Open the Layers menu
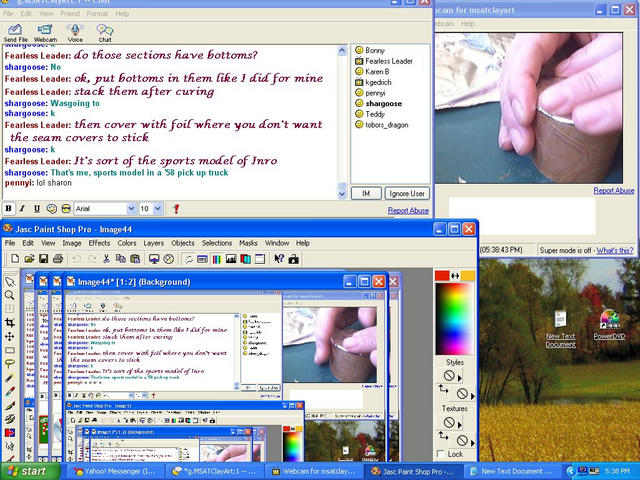The height and width of the screenshot is (480, 640). [153, 243]
